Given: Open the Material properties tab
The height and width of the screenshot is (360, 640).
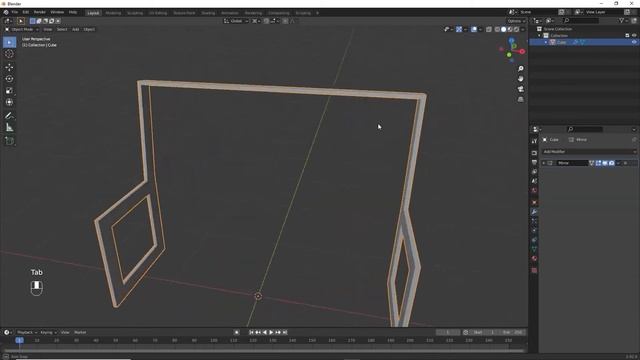Looking at the screenshot, I should coord(534,258).
